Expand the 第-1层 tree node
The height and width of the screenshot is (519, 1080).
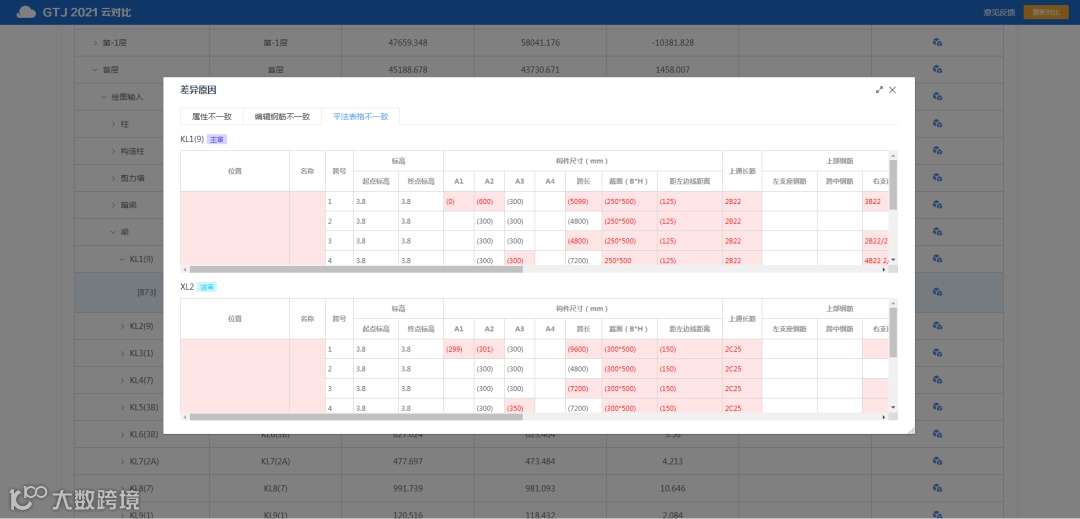95,43
